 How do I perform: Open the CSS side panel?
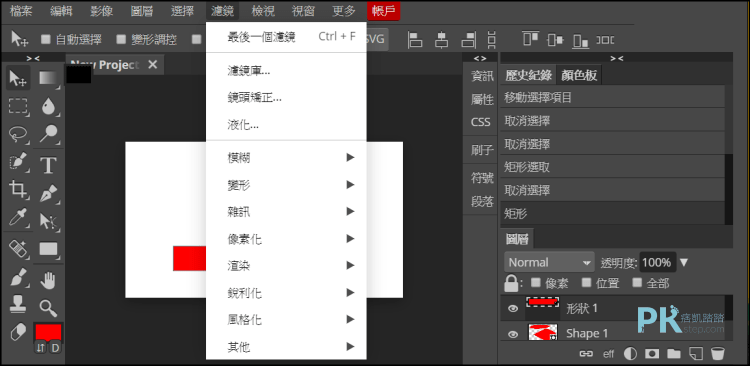click(481, 122)
